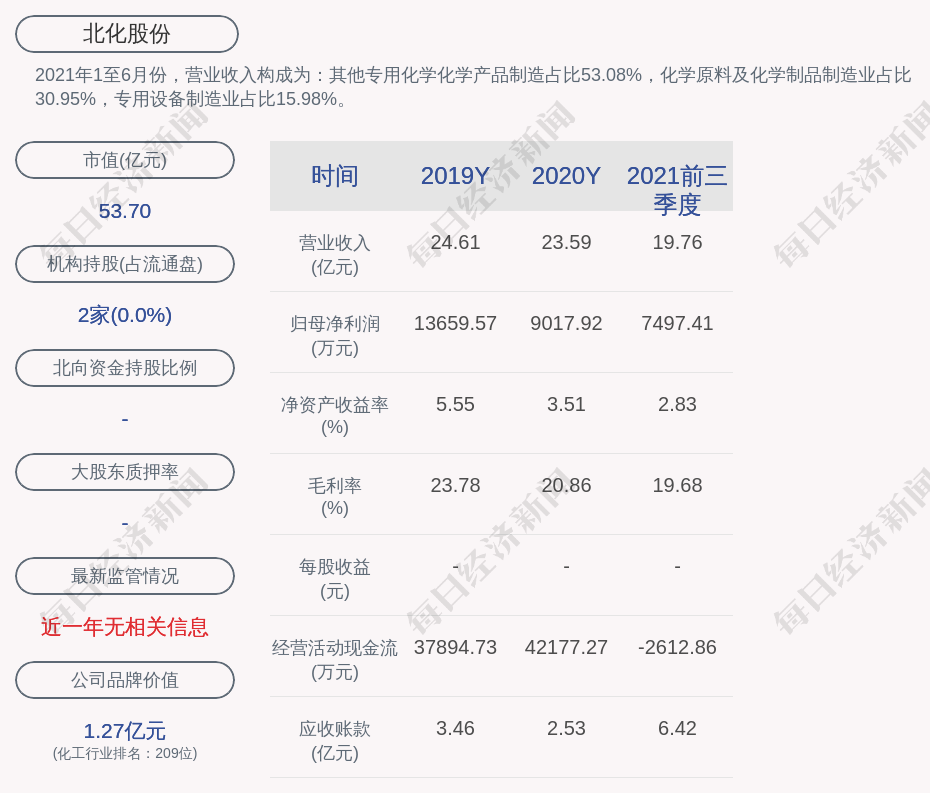Click the -2612.86 cash flow cell
This screenshot has height=793, width=930.
tap(677, 647)
